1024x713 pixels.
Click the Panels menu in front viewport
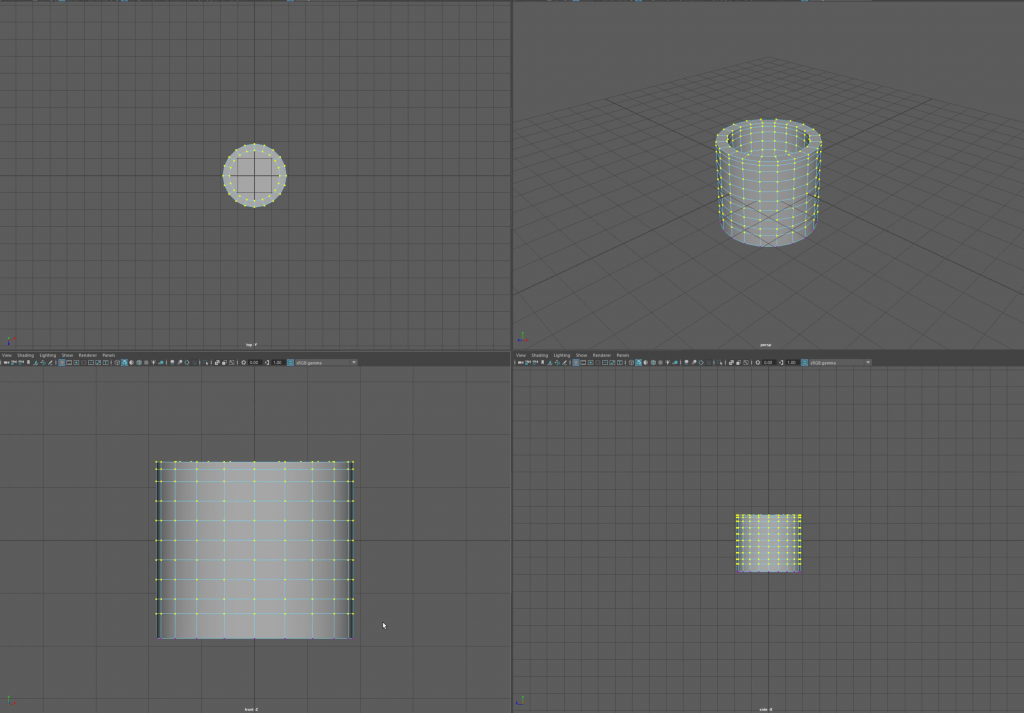click(x=108, y=355)
